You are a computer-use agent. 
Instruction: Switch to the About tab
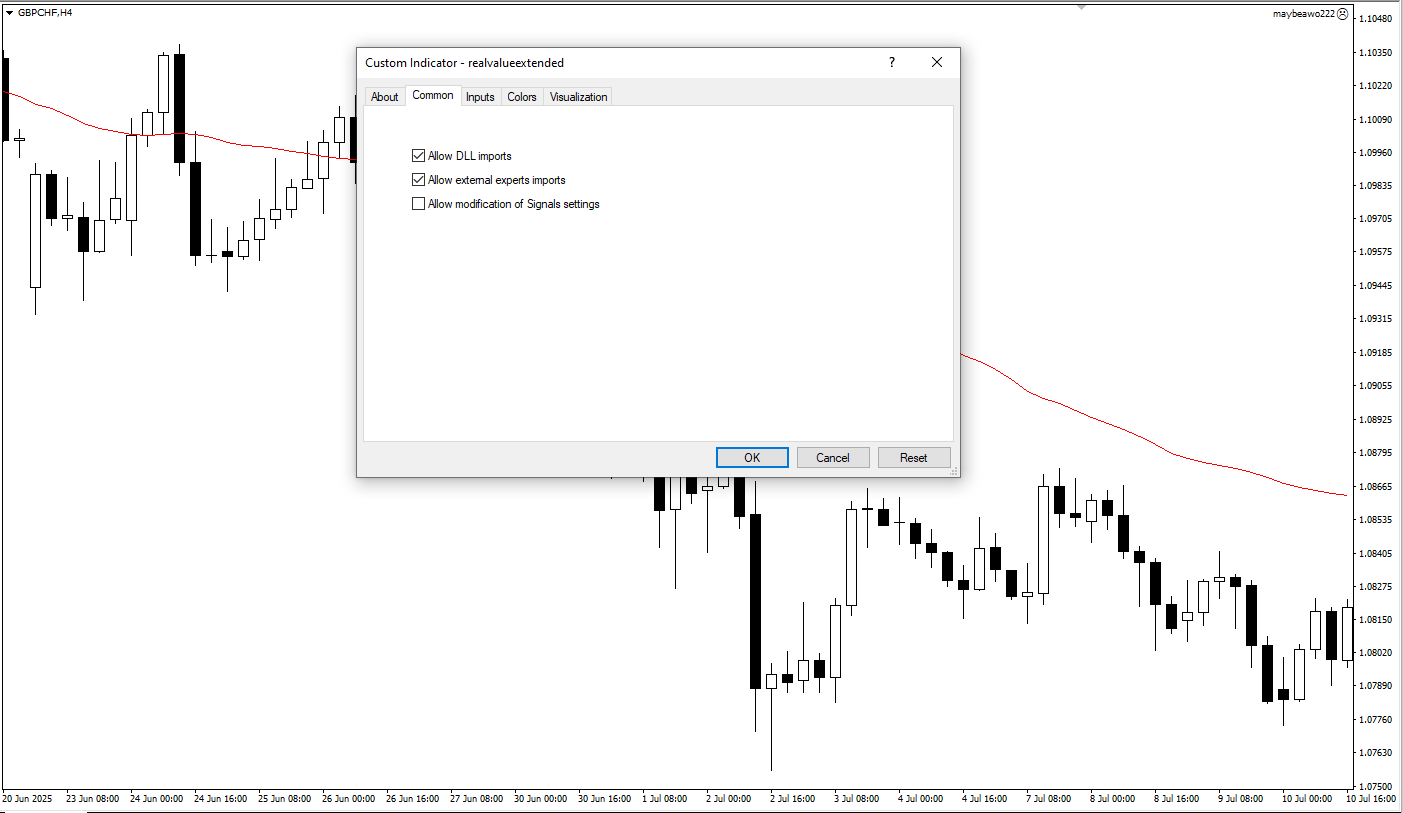click(x=385, y=97)
